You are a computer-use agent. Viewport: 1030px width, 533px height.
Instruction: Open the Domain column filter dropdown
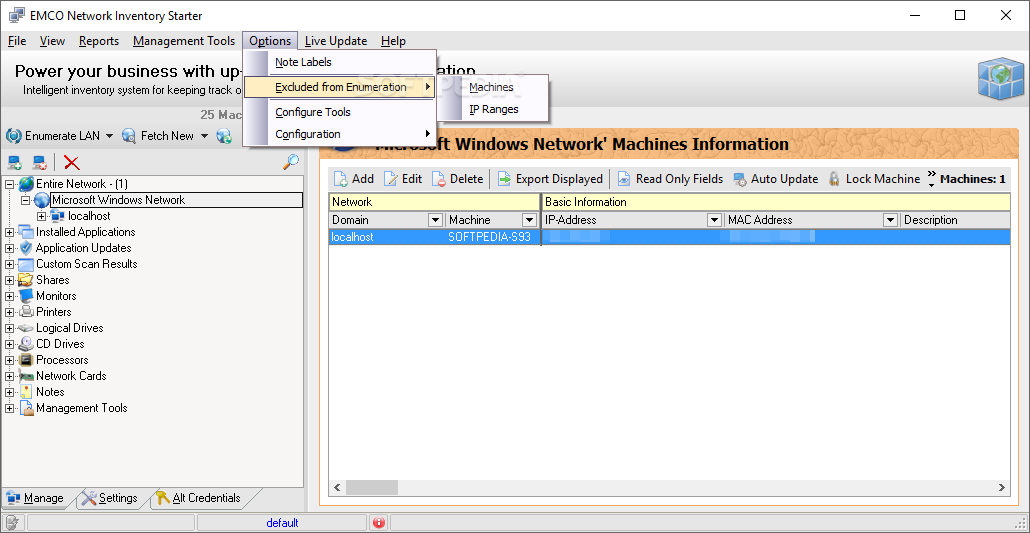pyautogui.click(x=435, y=220)
